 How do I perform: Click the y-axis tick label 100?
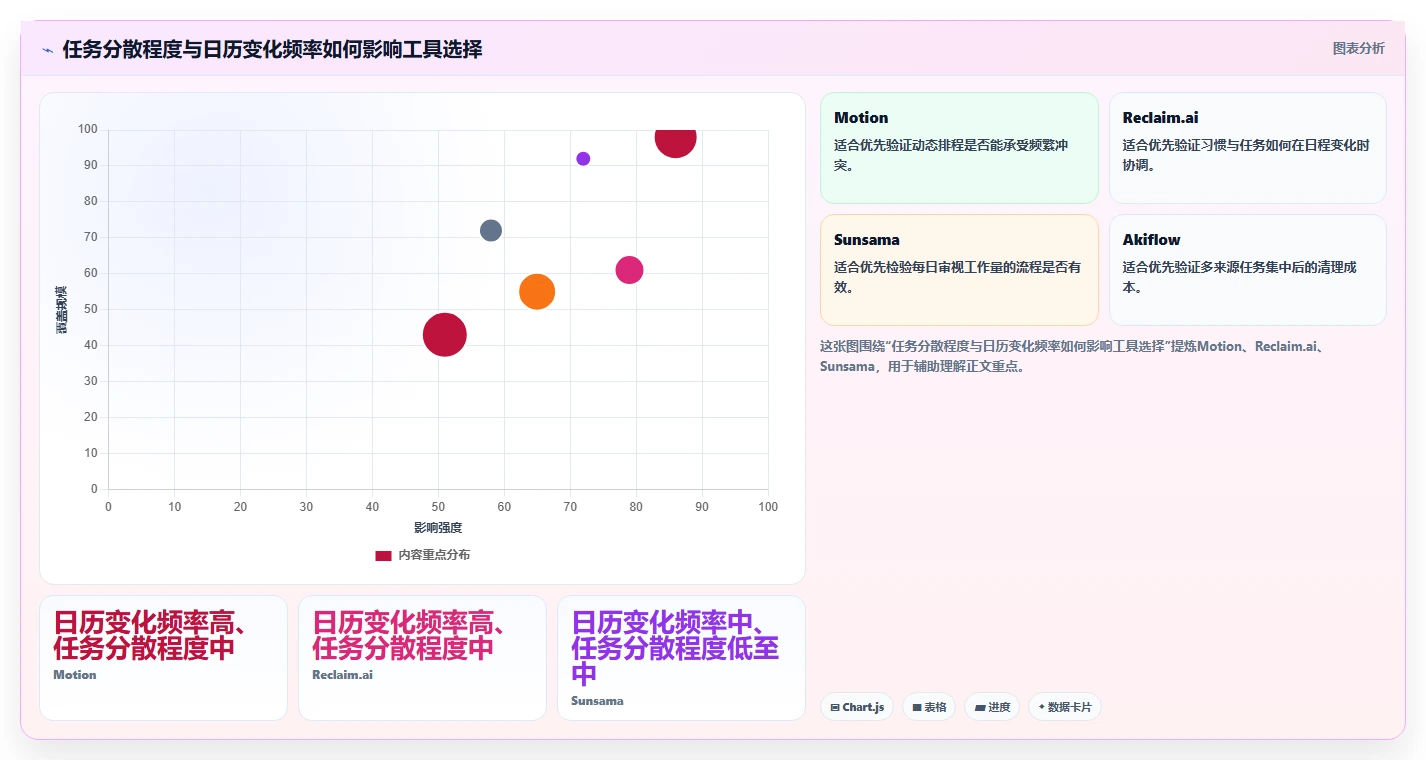pos(88,129)
